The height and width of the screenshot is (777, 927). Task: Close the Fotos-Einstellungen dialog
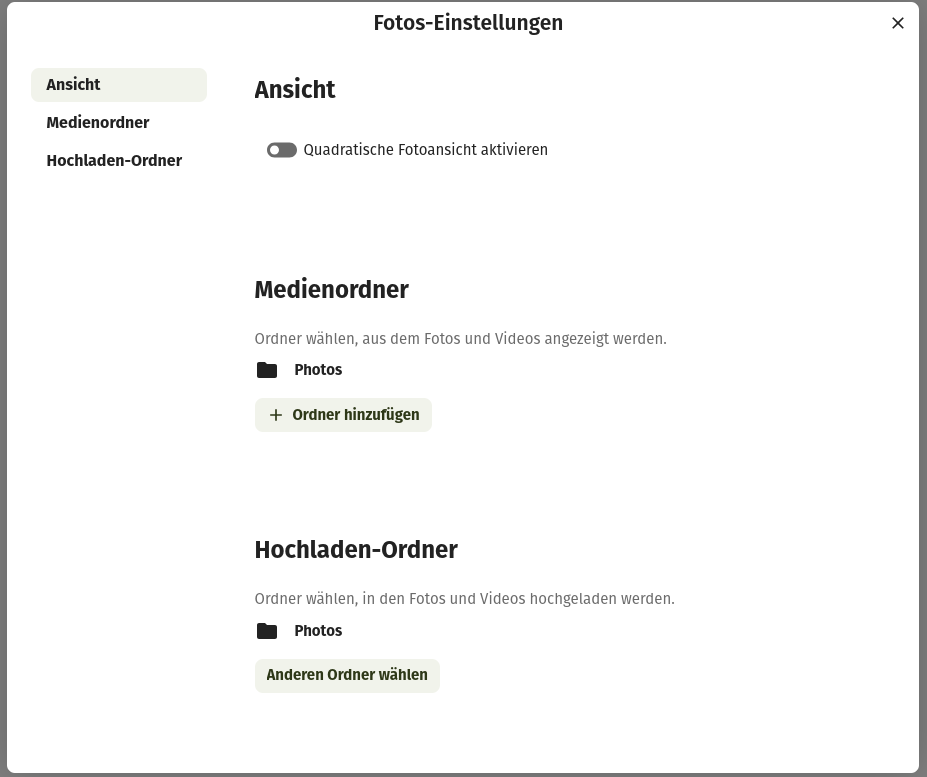click(897, 23)
